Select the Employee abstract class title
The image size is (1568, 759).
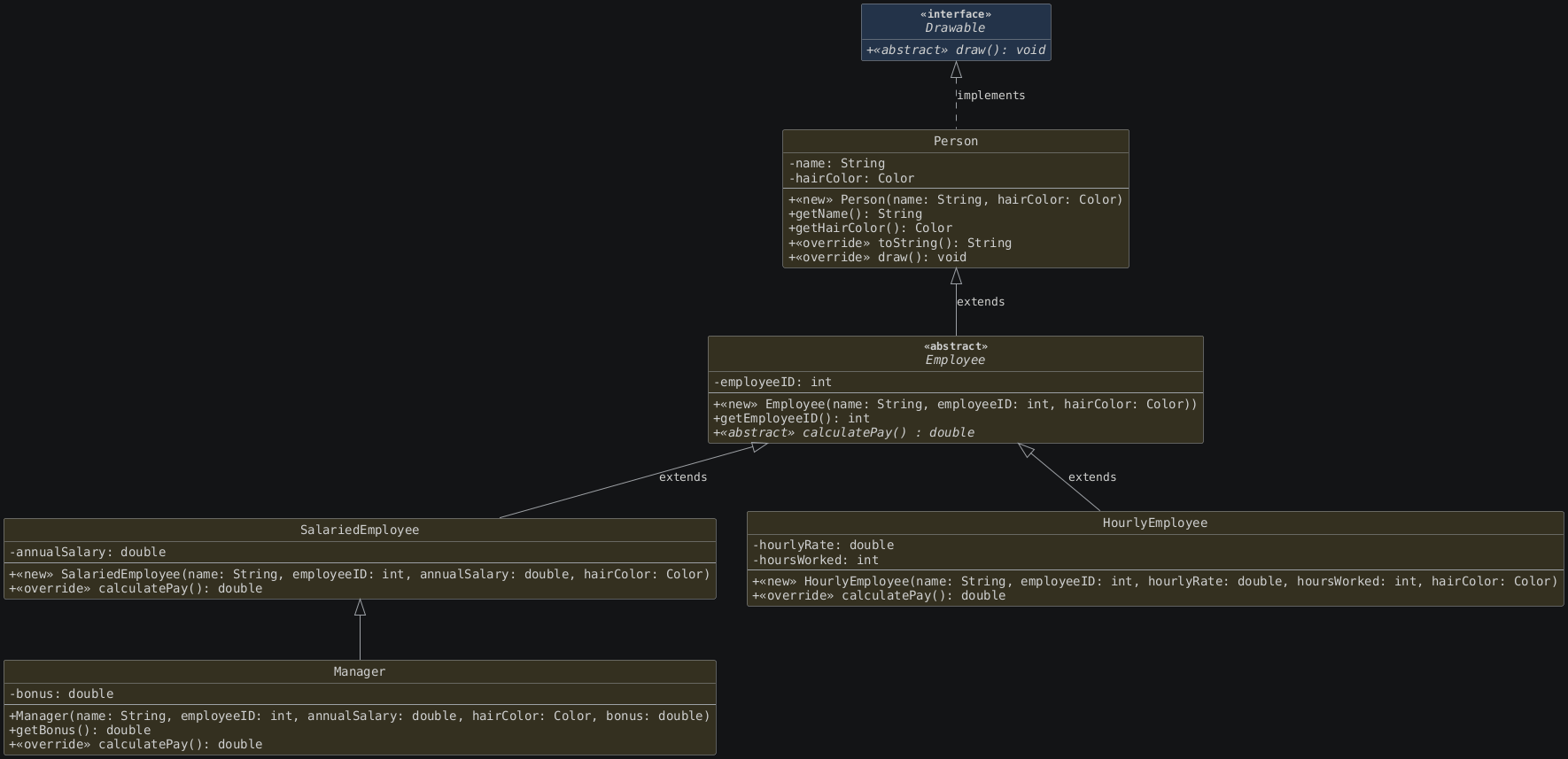(955, 360)
